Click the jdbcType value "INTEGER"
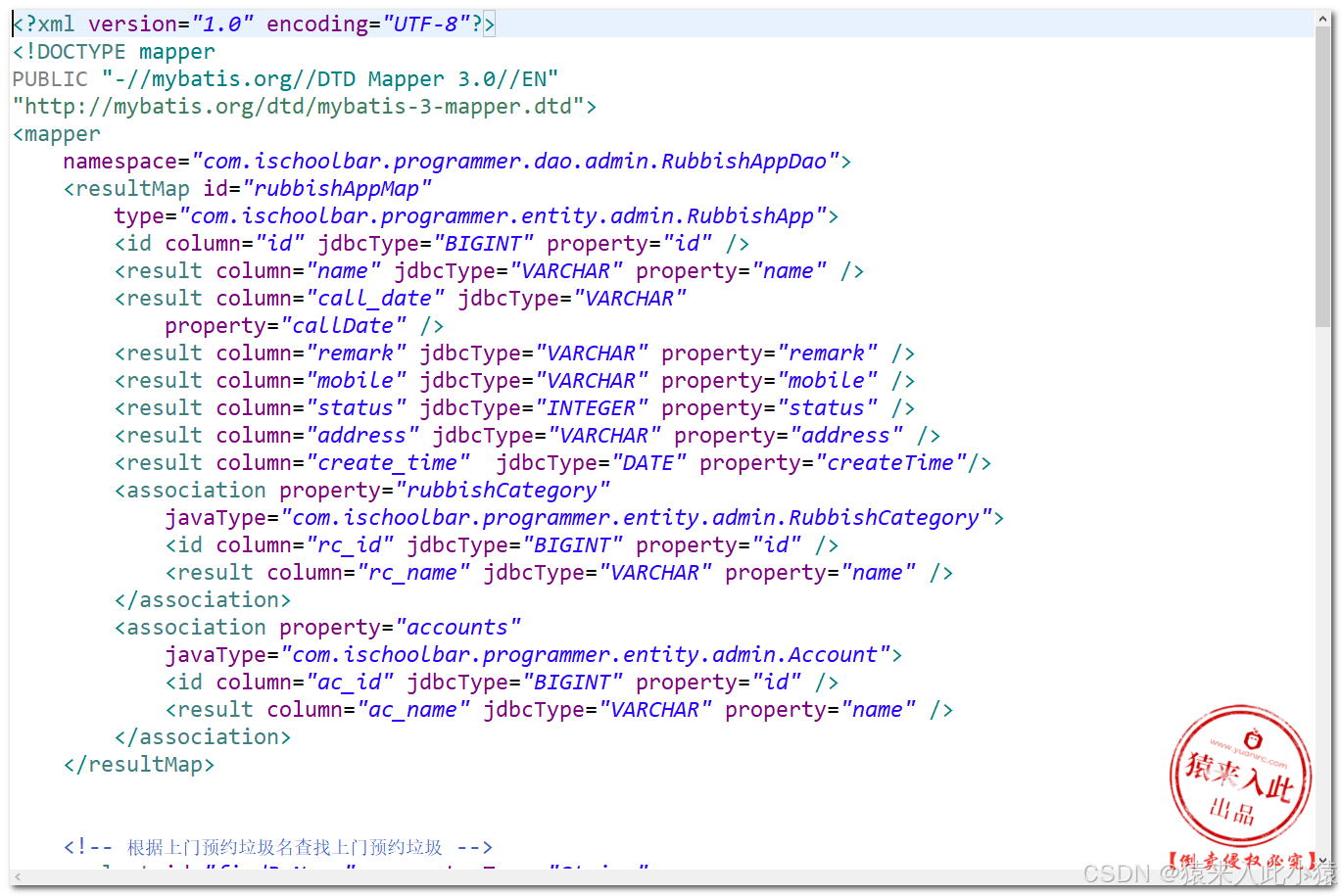This screenshot has height=896, width=1342. (592, 407)
